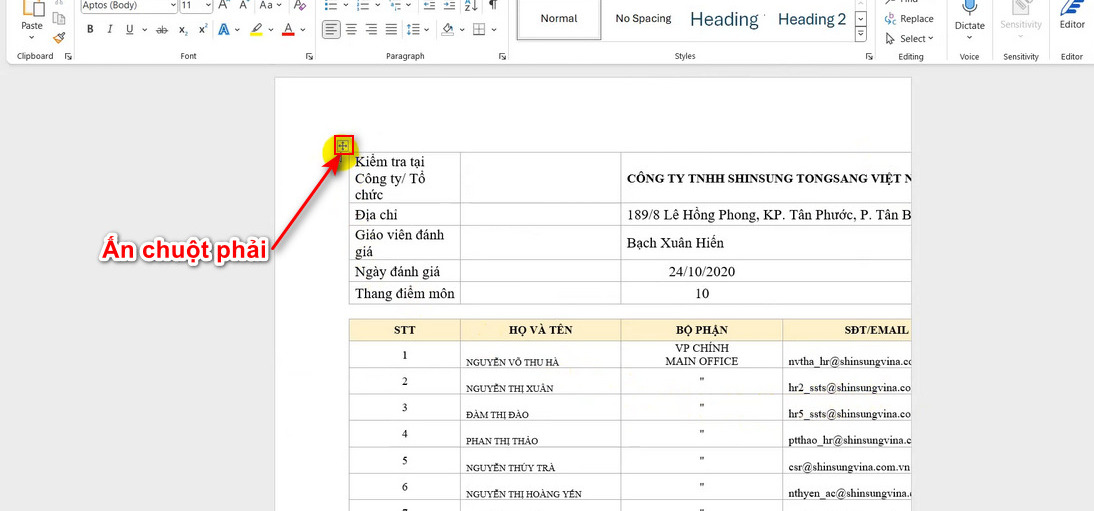
Task: Click the table move handle icon
Action: pyautogui.click(x=343, y=145)
